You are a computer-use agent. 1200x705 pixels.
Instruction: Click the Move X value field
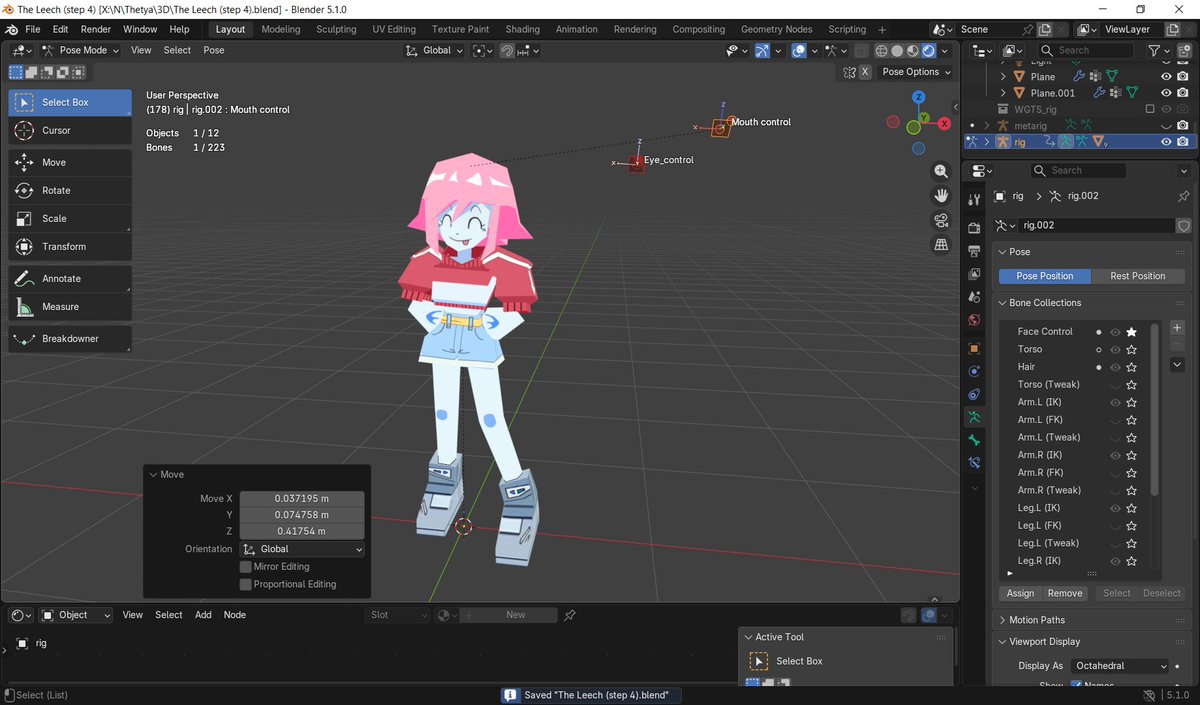coord(302,498)
